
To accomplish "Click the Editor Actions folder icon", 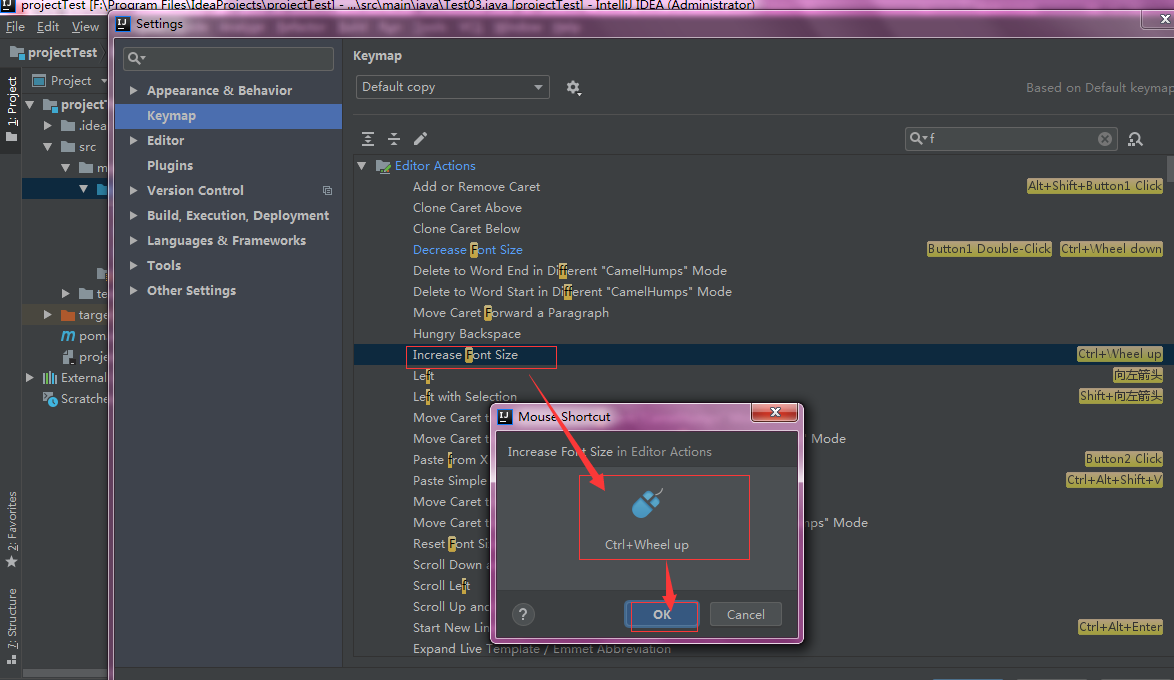I will tap(383, 166).
